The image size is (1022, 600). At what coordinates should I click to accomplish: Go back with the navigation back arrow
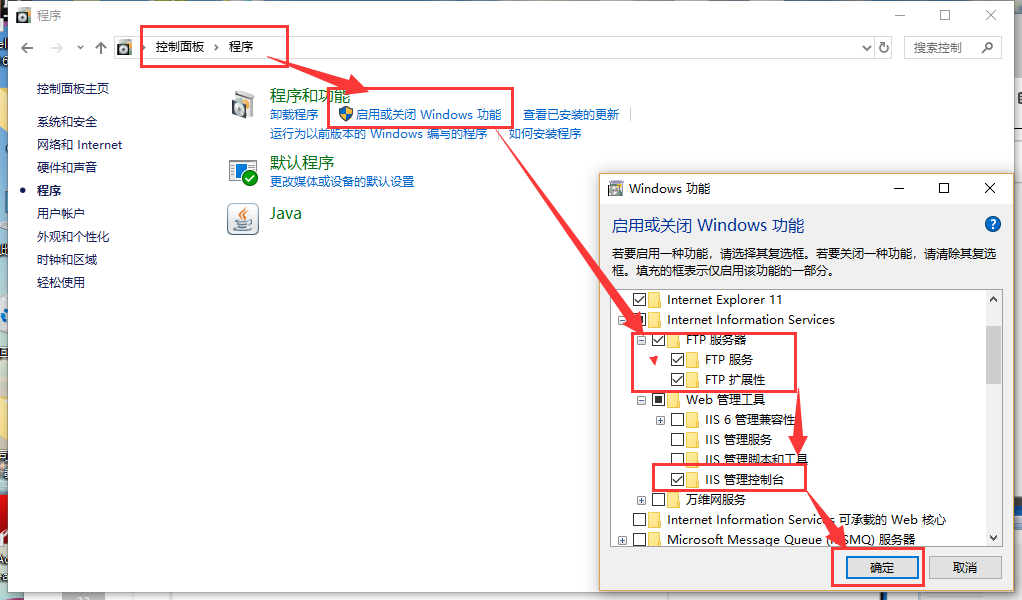27,48
